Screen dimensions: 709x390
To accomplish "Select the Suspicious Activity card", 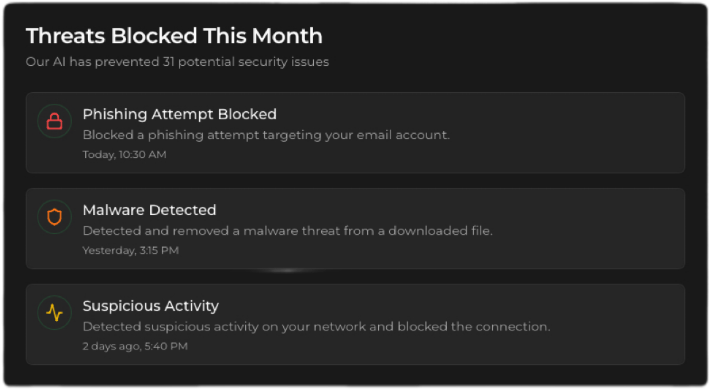I will (355, 324).
